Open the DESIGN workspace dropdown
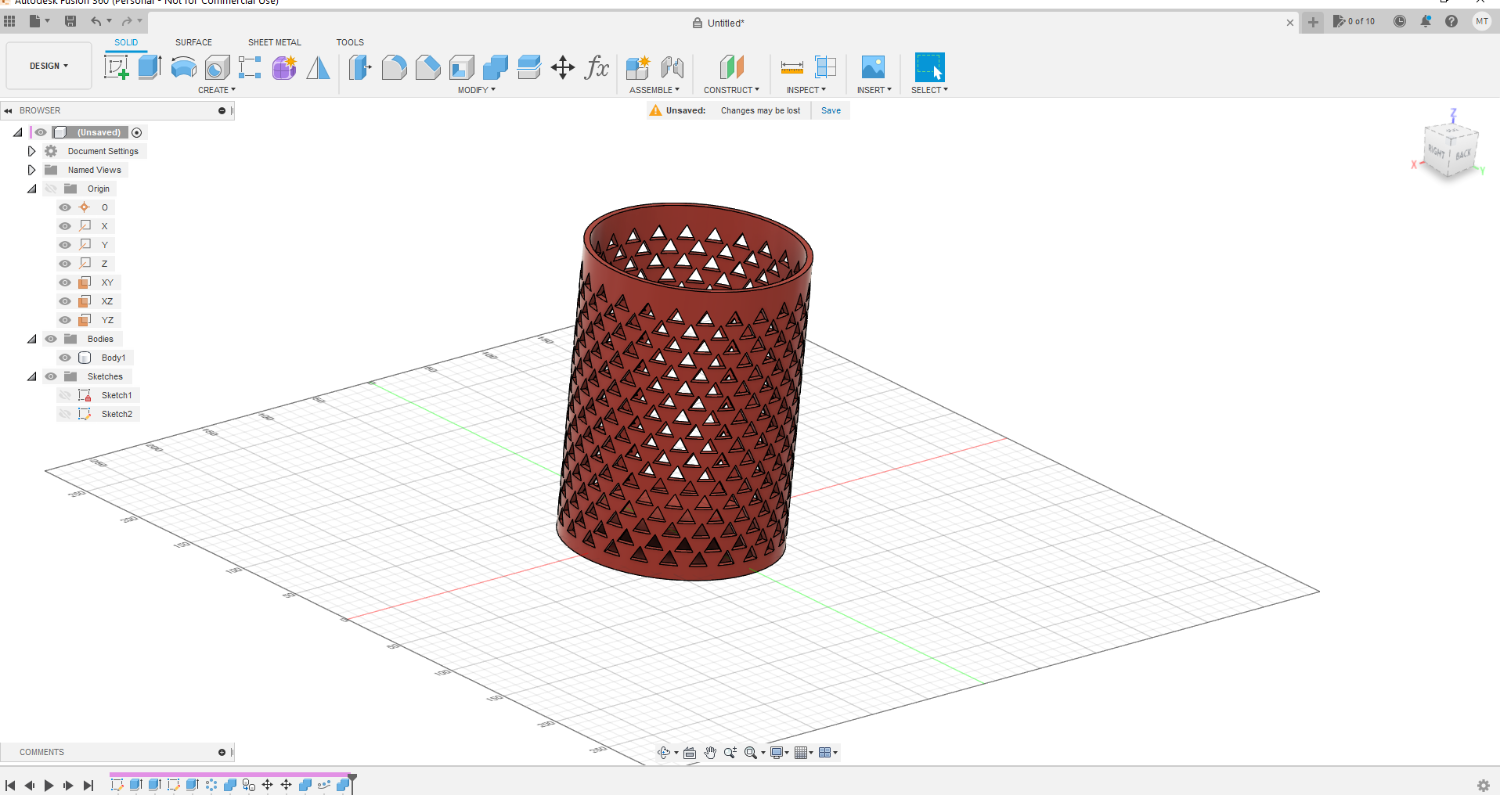Viewport: 1500px width, 795px height. tap(49, 66)
